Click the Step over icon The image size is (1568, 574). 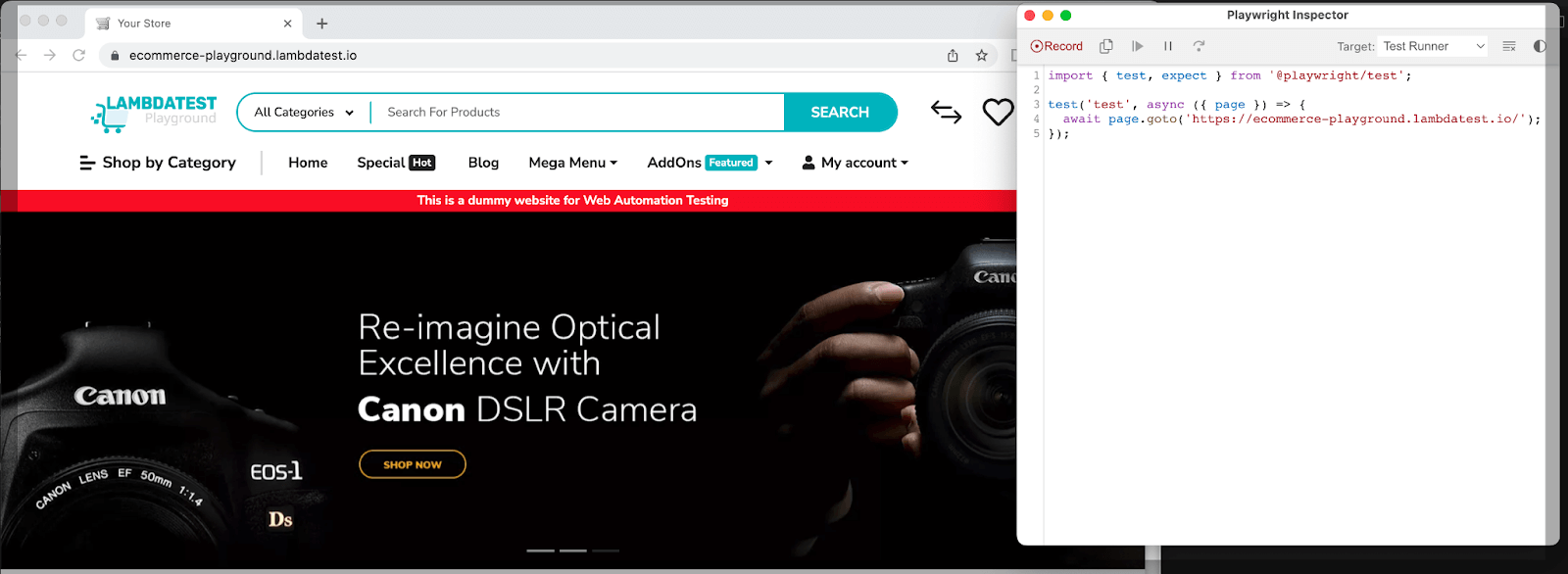1199,46
